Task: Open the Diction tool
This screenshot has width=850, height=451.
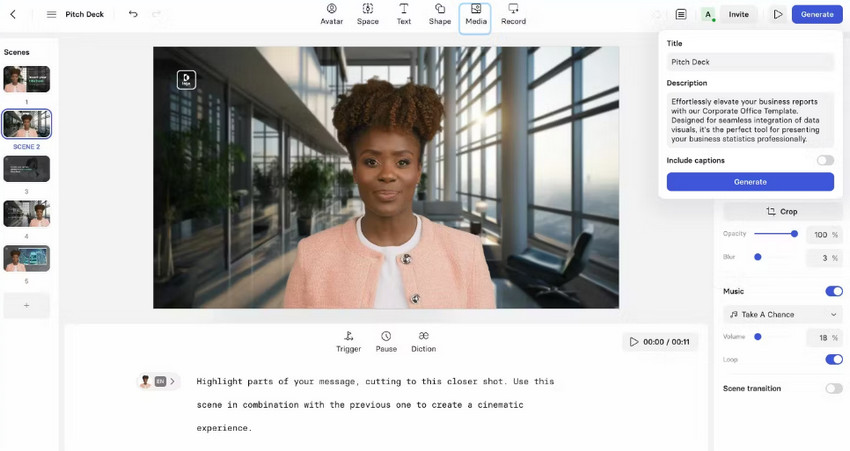Action: (x=423, y=341)
